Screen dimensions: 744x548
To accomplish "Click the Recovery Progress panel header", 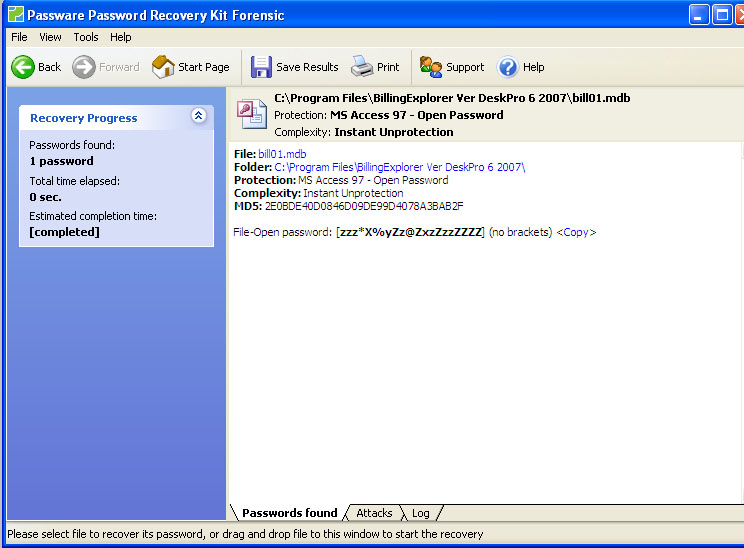I will pyautogui.click(x=117, y=117).
